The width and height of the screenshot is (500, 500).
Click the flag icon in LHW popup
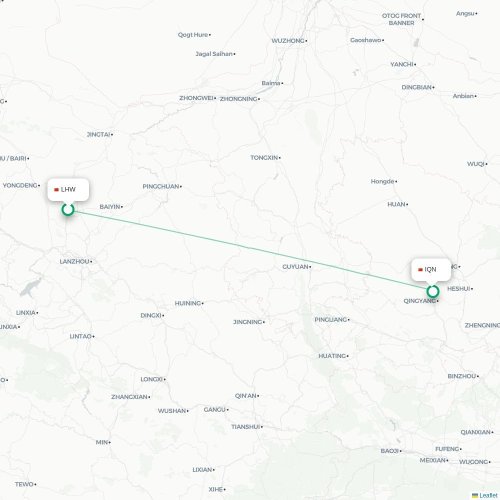tap(56, 190)
